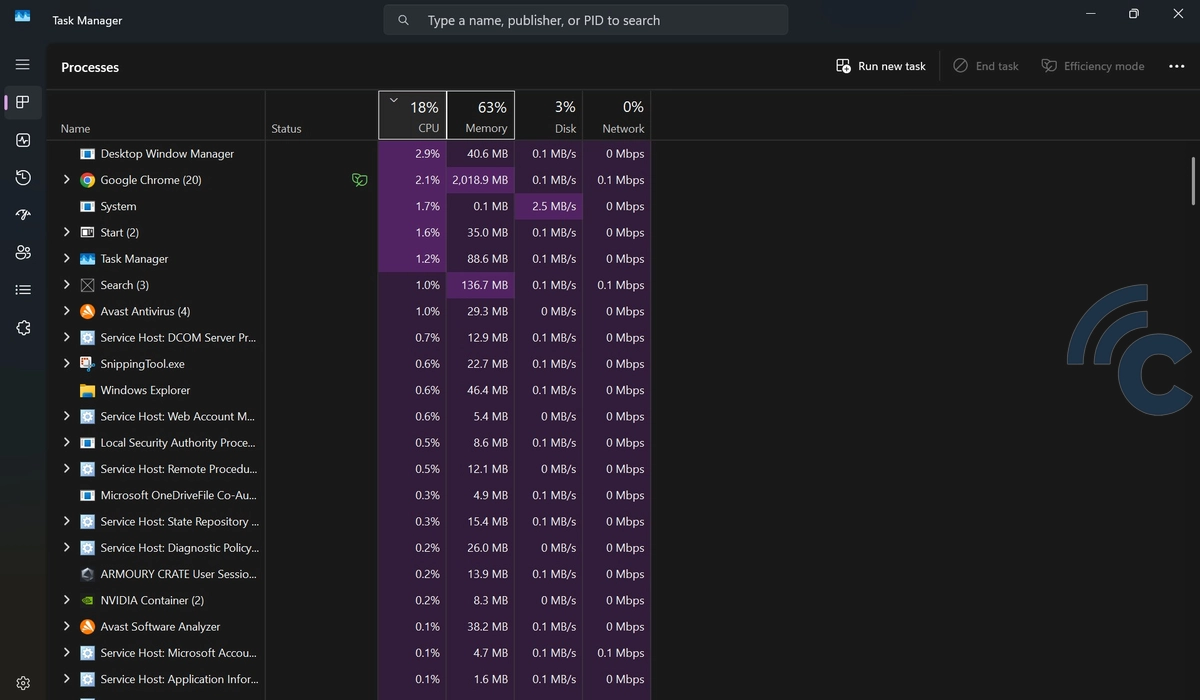This screenshot has width=1200, height=700.
Task: Click the process search input field
Action: click(x=586, y=20)
